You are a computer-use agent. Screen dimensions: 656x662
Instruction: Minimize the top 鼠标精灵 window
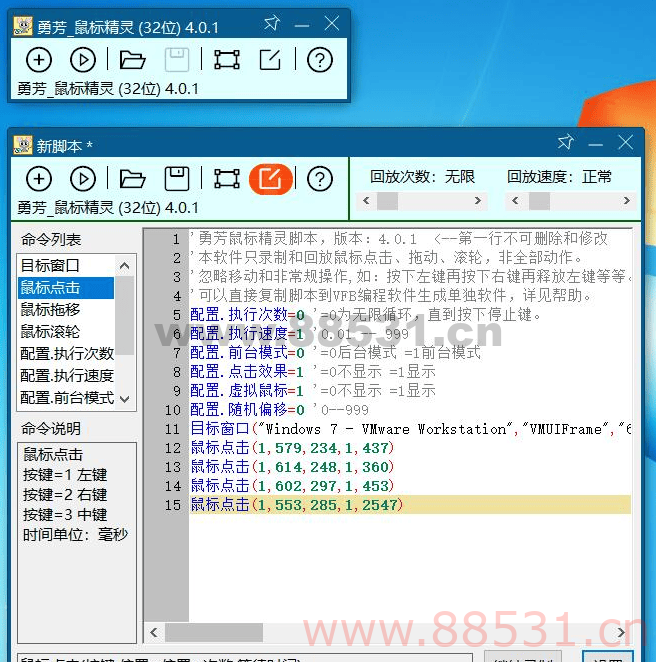[302, 25]
